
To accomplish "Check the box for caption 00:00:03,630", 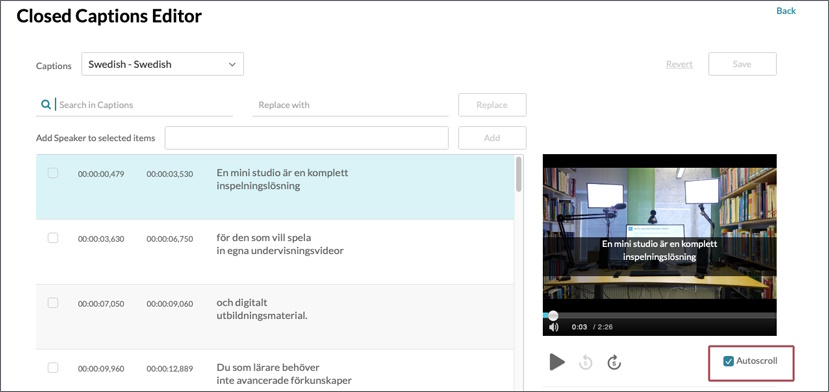I will click(x=53, y=238).
